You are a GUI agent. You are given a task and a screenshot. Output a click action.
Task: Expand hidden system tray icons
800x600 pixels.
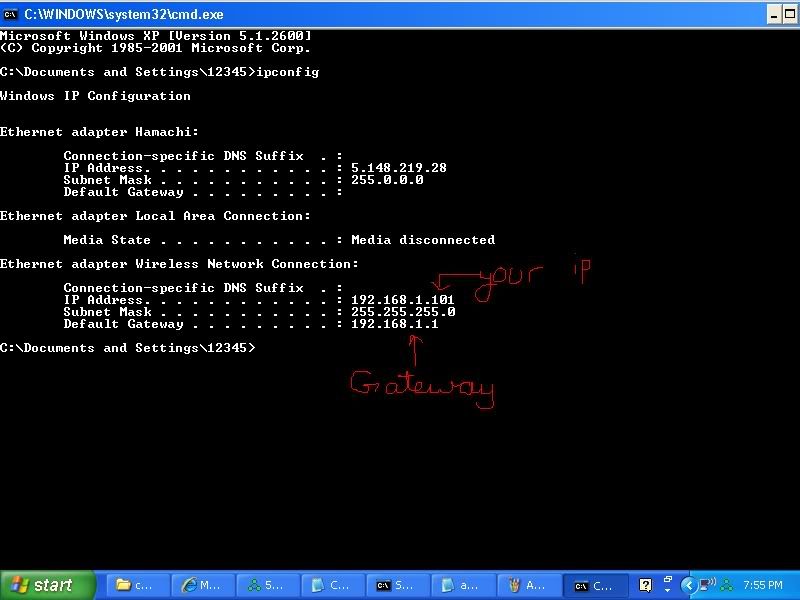tap(688, 585)
